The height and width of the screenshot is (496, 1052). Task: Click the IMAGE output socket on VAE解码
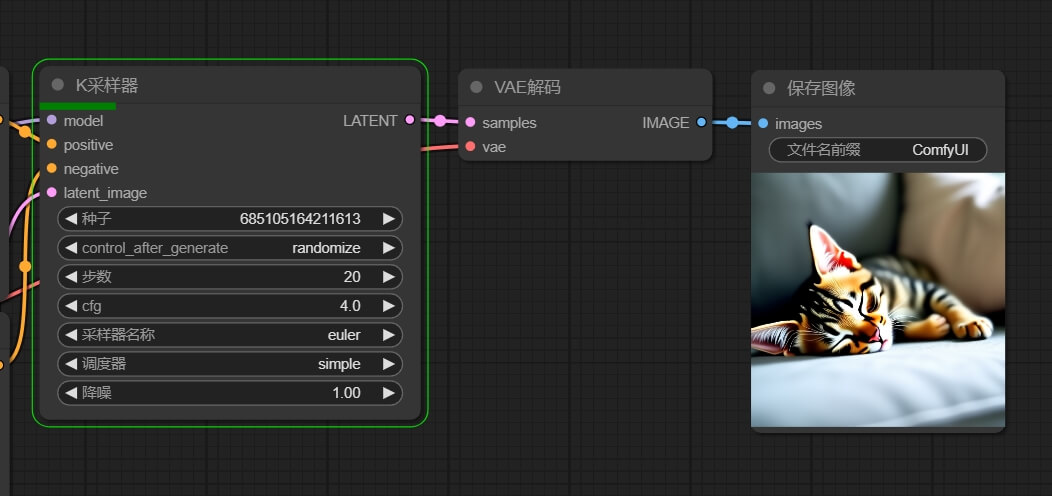click(701, 122)
